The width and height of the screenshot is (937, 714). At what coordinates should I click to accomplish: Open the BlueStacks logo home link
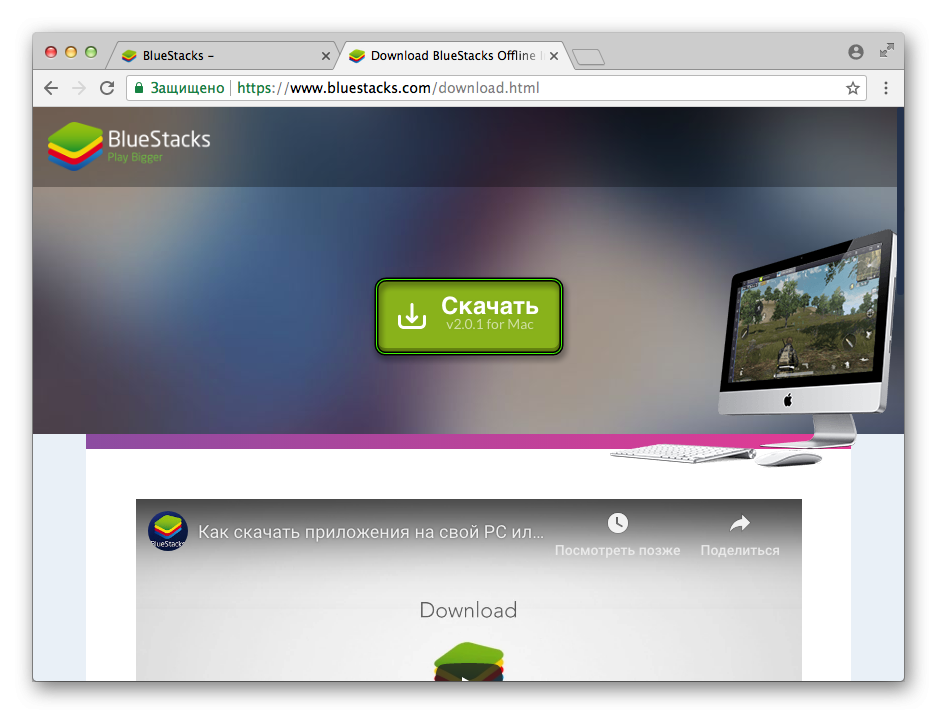pyautogui.click(x=129, y=146)
